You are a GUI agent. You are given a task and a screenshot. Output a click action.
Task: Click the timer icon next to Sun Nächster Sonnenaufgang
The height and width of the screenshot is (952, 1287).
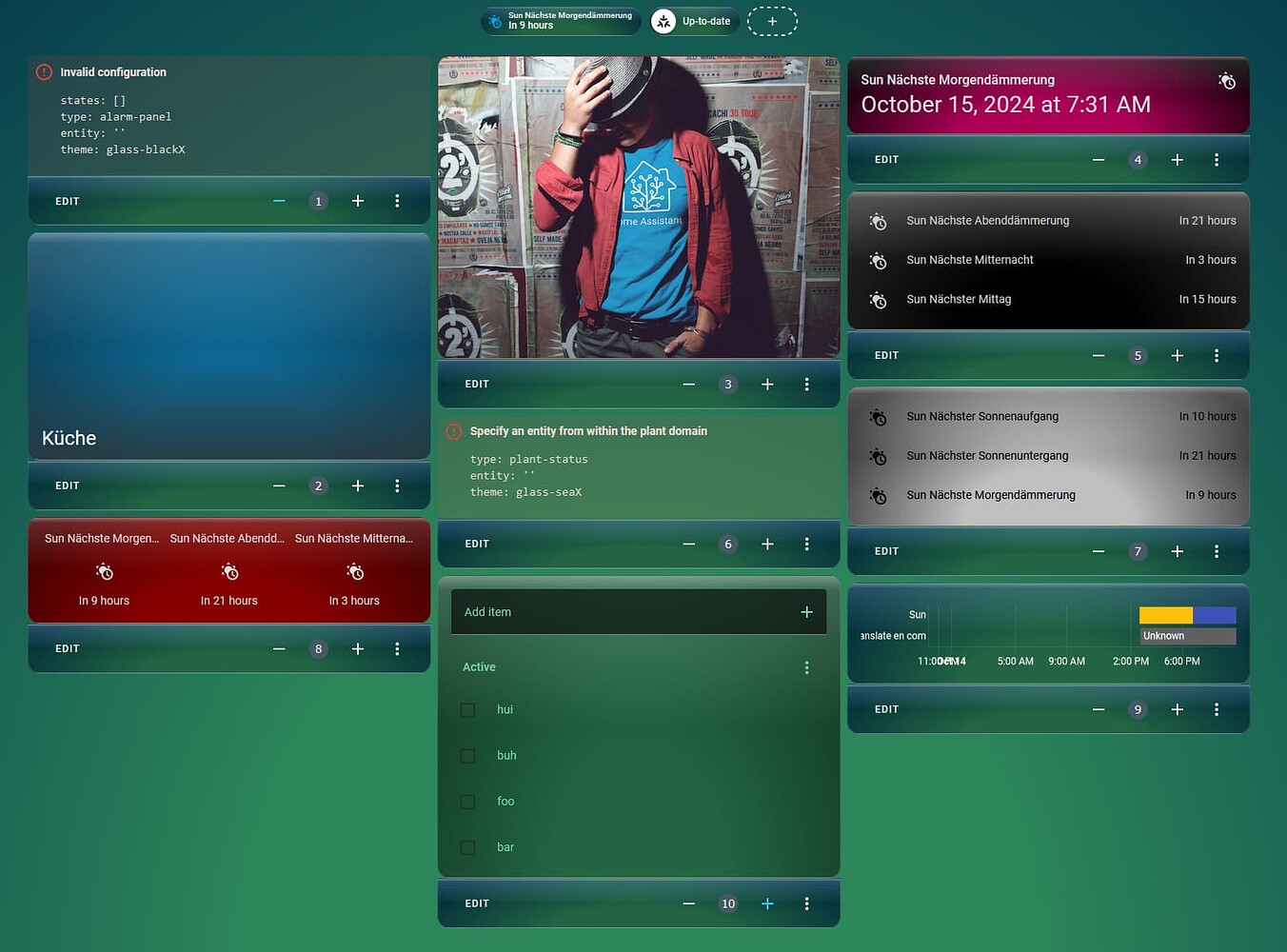(877, 416)
